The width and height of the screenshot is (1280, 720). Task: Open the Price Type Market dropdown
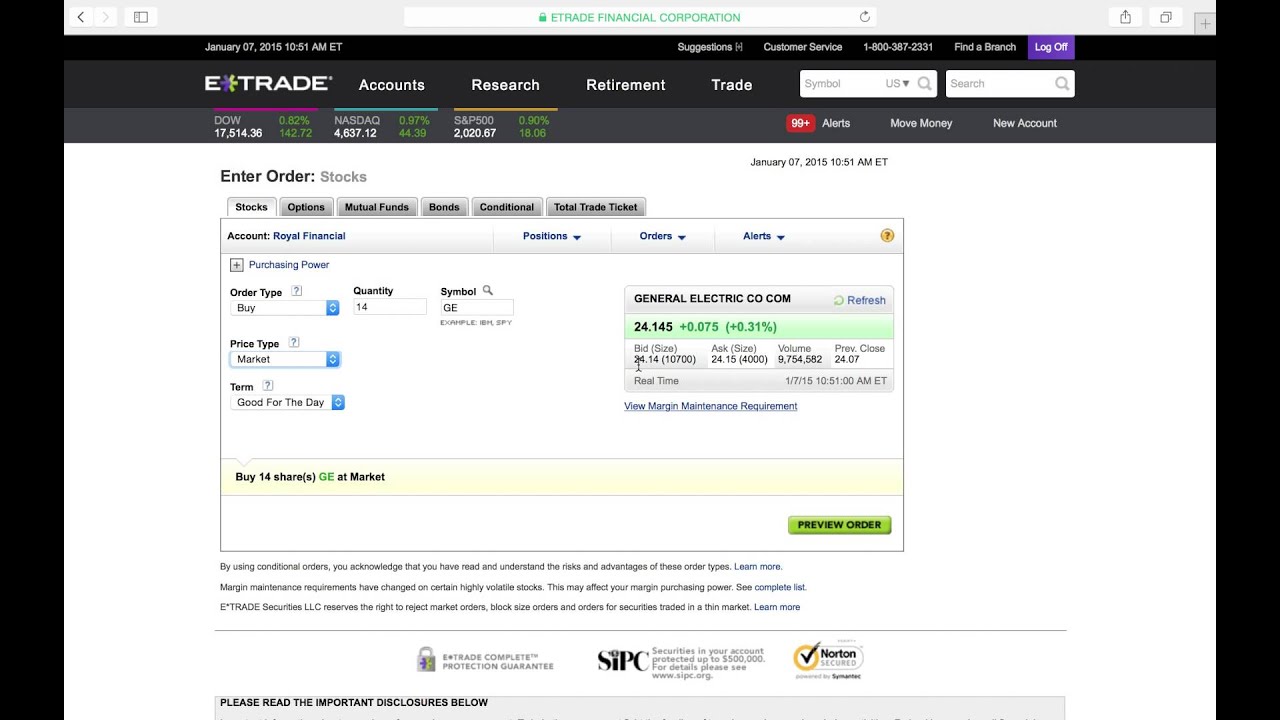click(285, 359)
